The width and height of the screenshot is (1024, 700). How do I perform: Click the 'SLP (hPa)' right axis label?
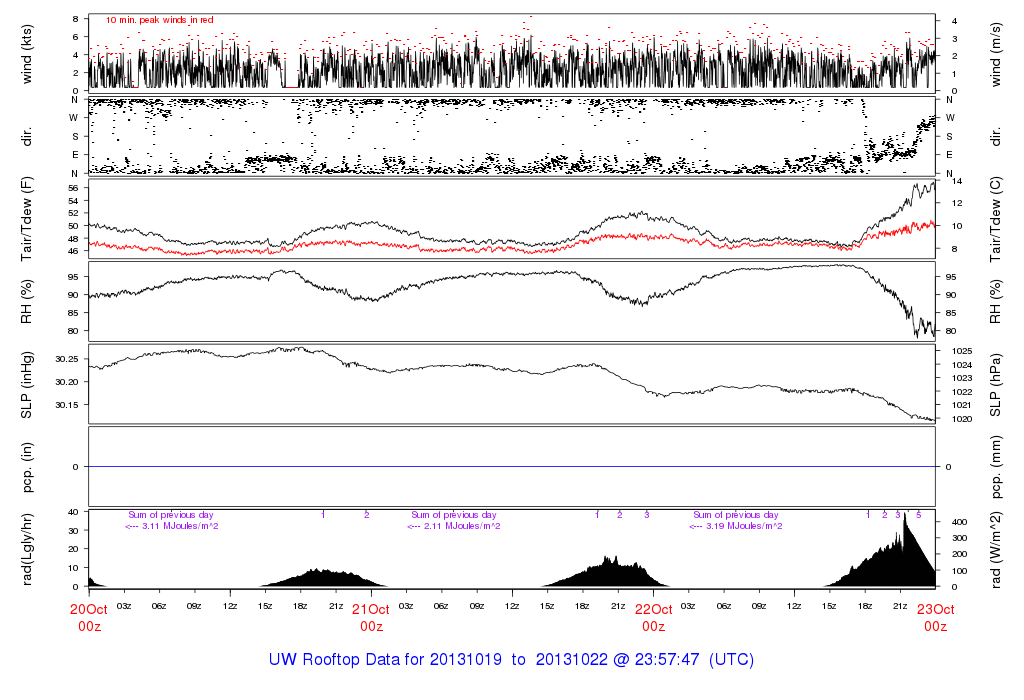click(x=996, y=383)
